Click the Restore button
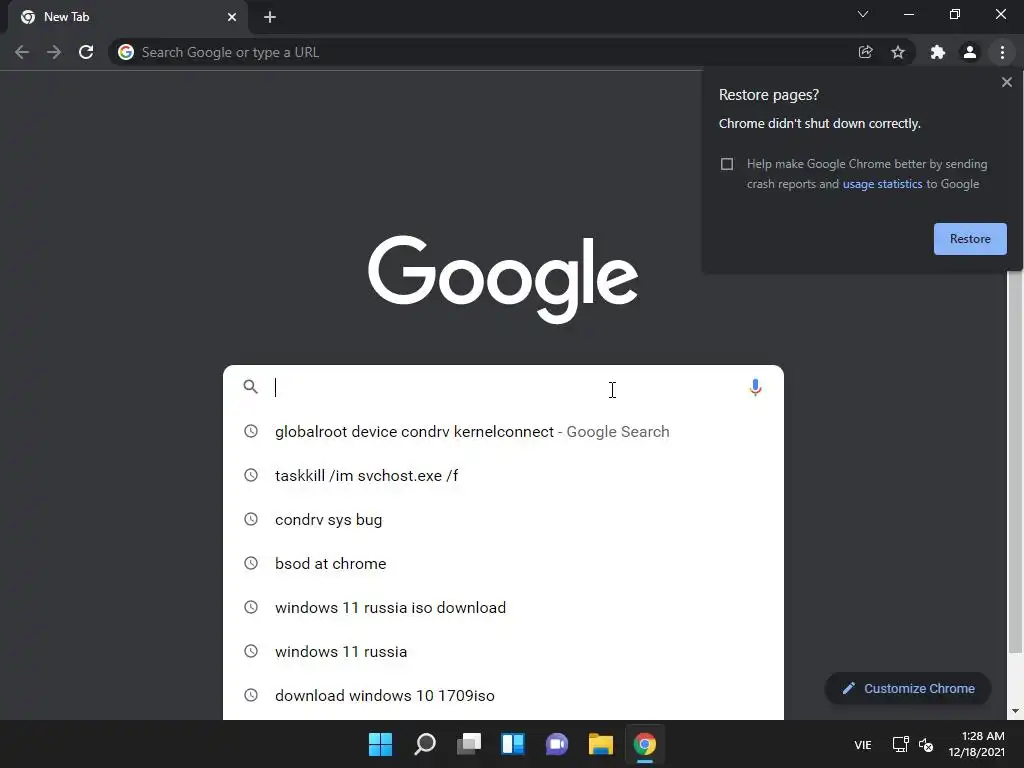Viewport: 1024px width, 768px height. [x=970, y=239]
